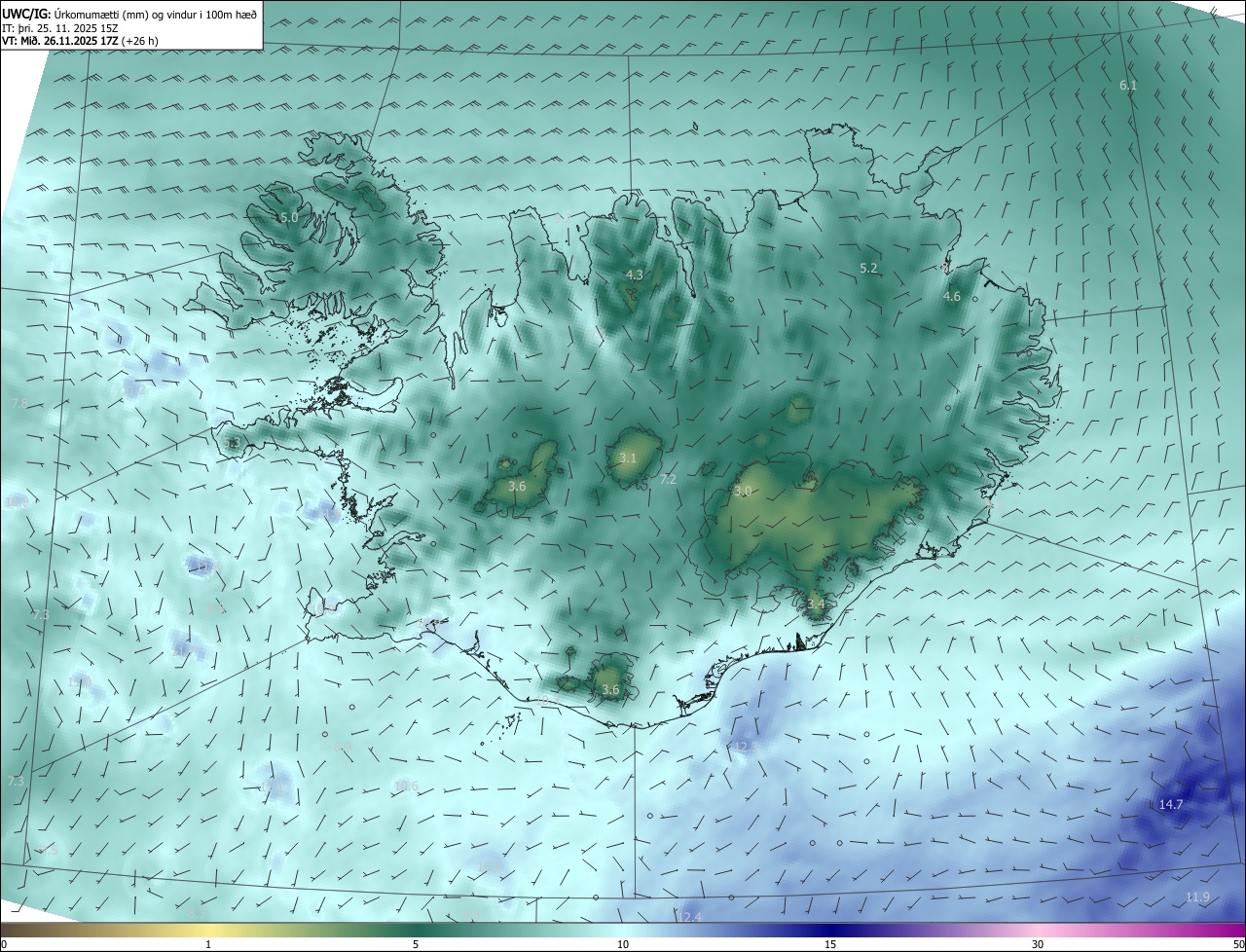Click the map title 'Úrkomumætti (mm) og vindur í 100m hæð'
1246x952 pixels.
pyautogui.click(x=157, y=17)
